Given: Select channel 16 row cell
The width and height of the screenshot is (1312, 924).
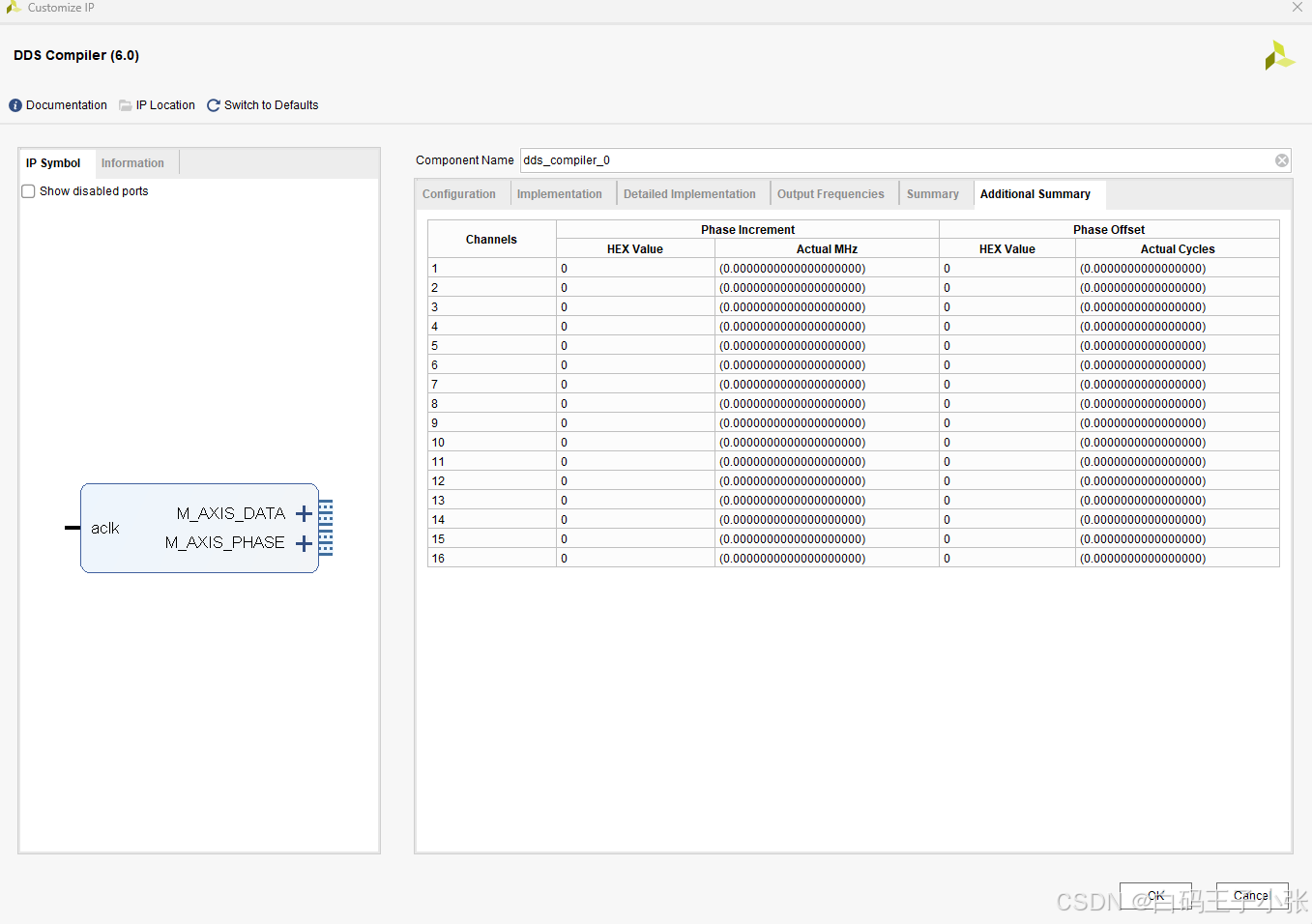Looking at the screenshot, I should 491,559.
